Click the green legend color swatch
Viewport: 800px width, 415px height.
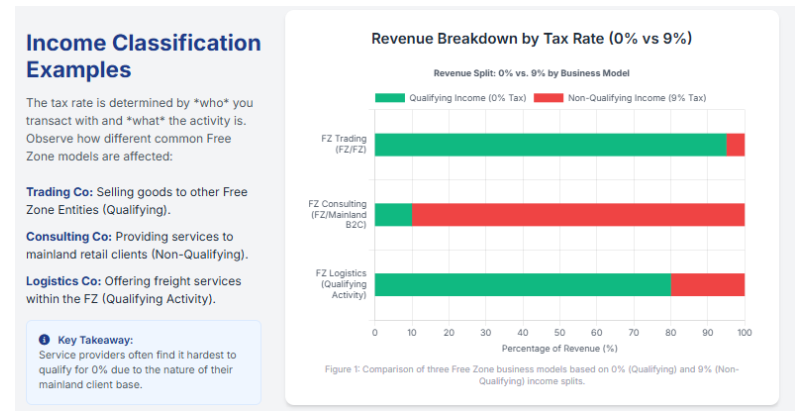tap(389, 98)
